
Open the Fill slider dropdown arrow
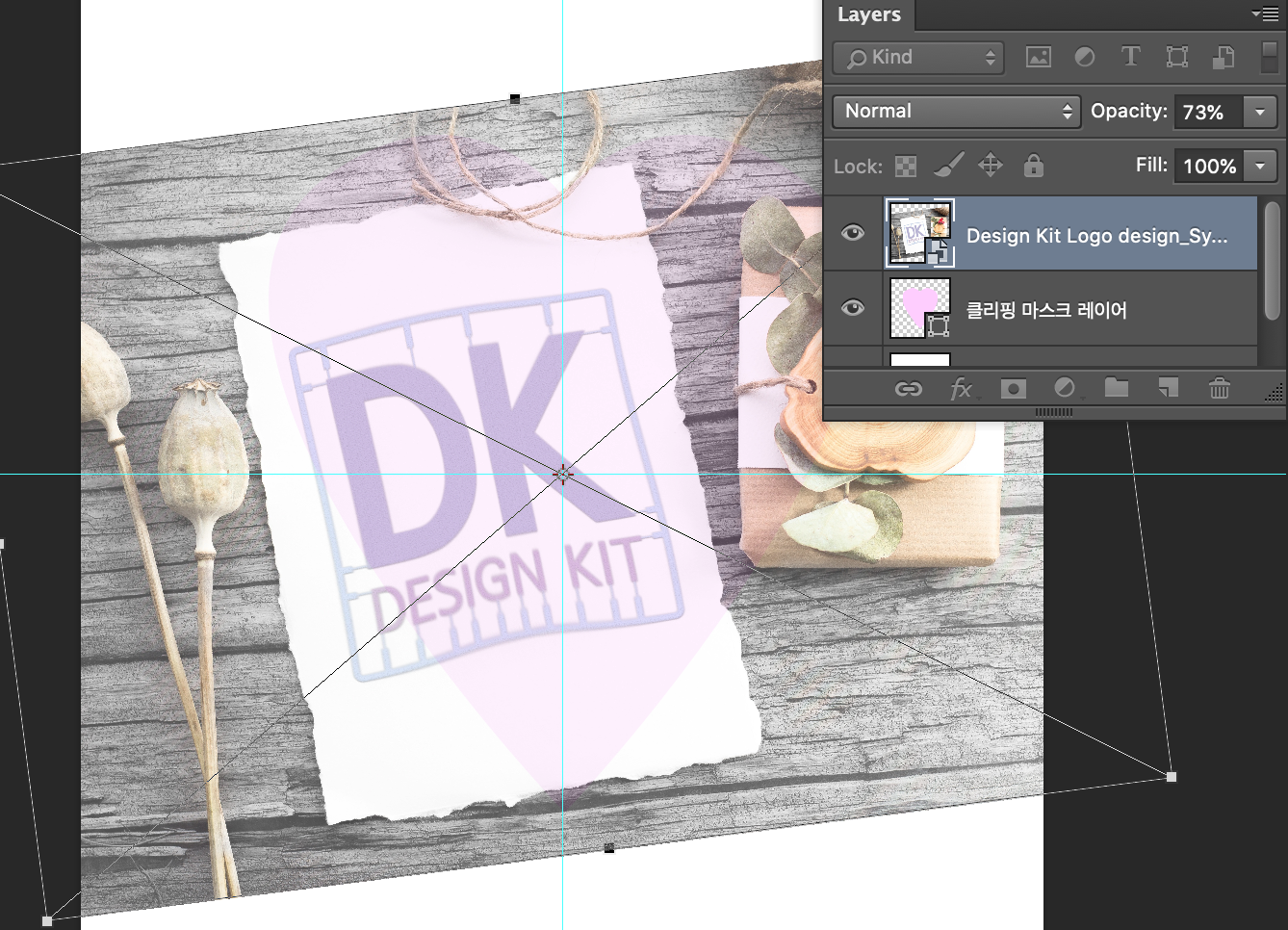pos(1260,167)
